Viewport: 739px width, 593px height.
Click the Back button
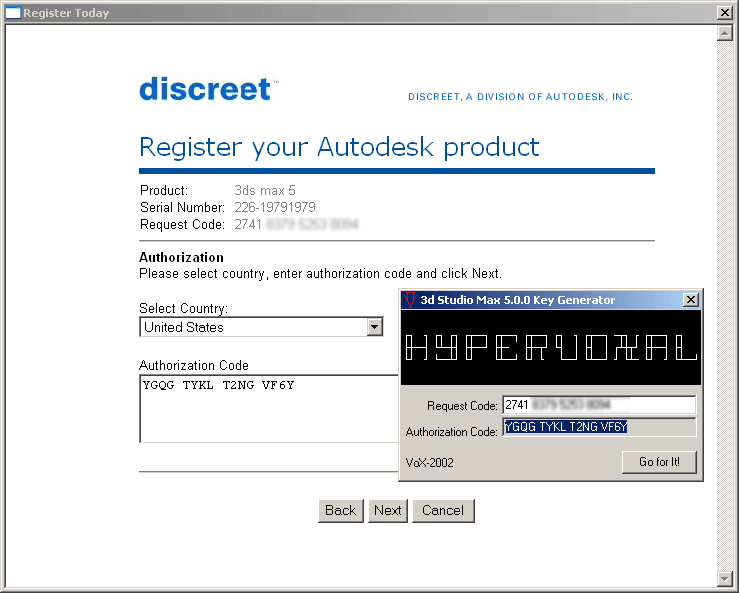[x=341, y=511]
